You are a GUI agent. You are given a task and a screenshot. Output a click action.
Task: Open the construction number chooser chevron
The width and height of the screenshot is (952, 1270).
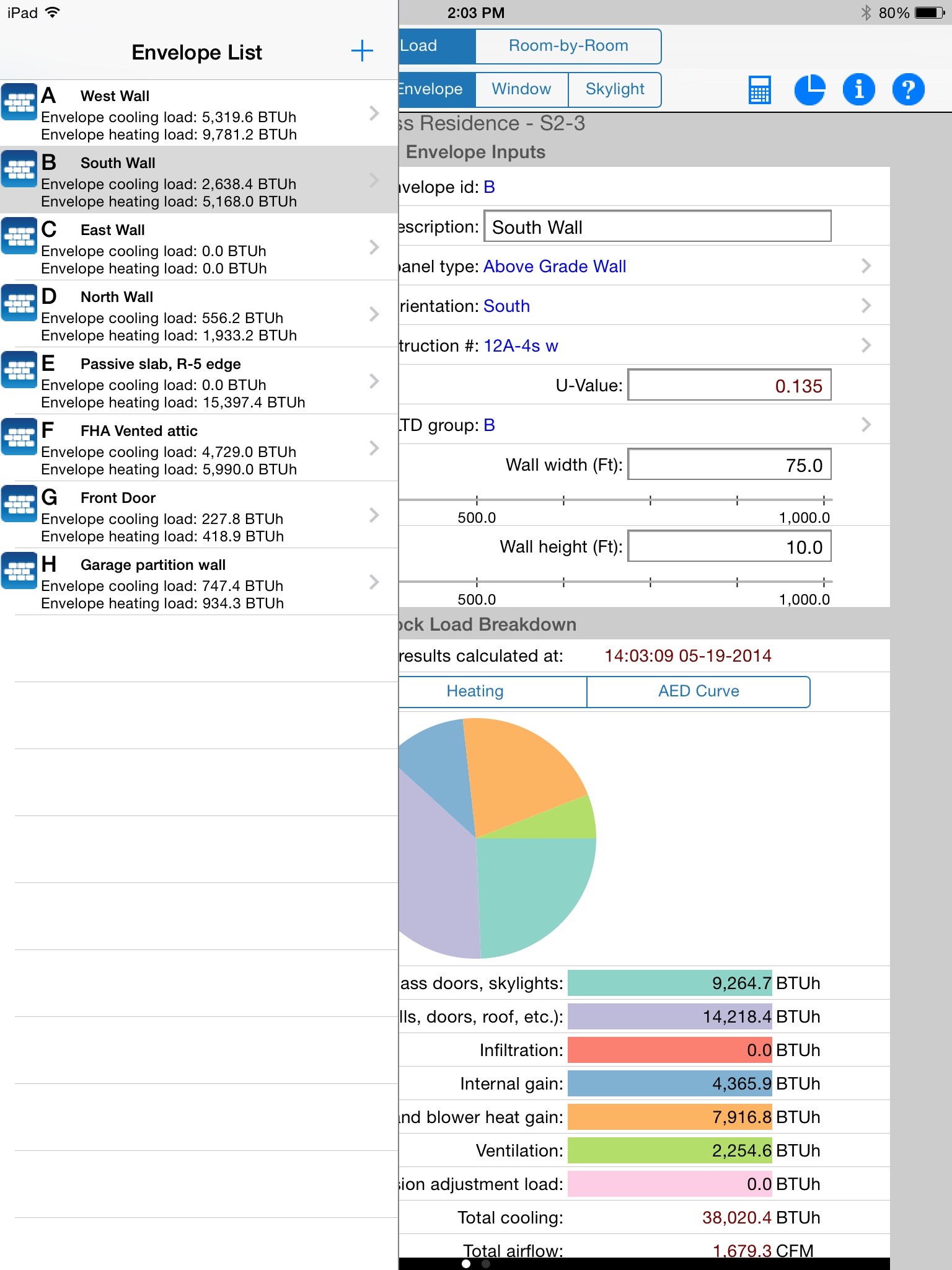(x=866, y=345)
